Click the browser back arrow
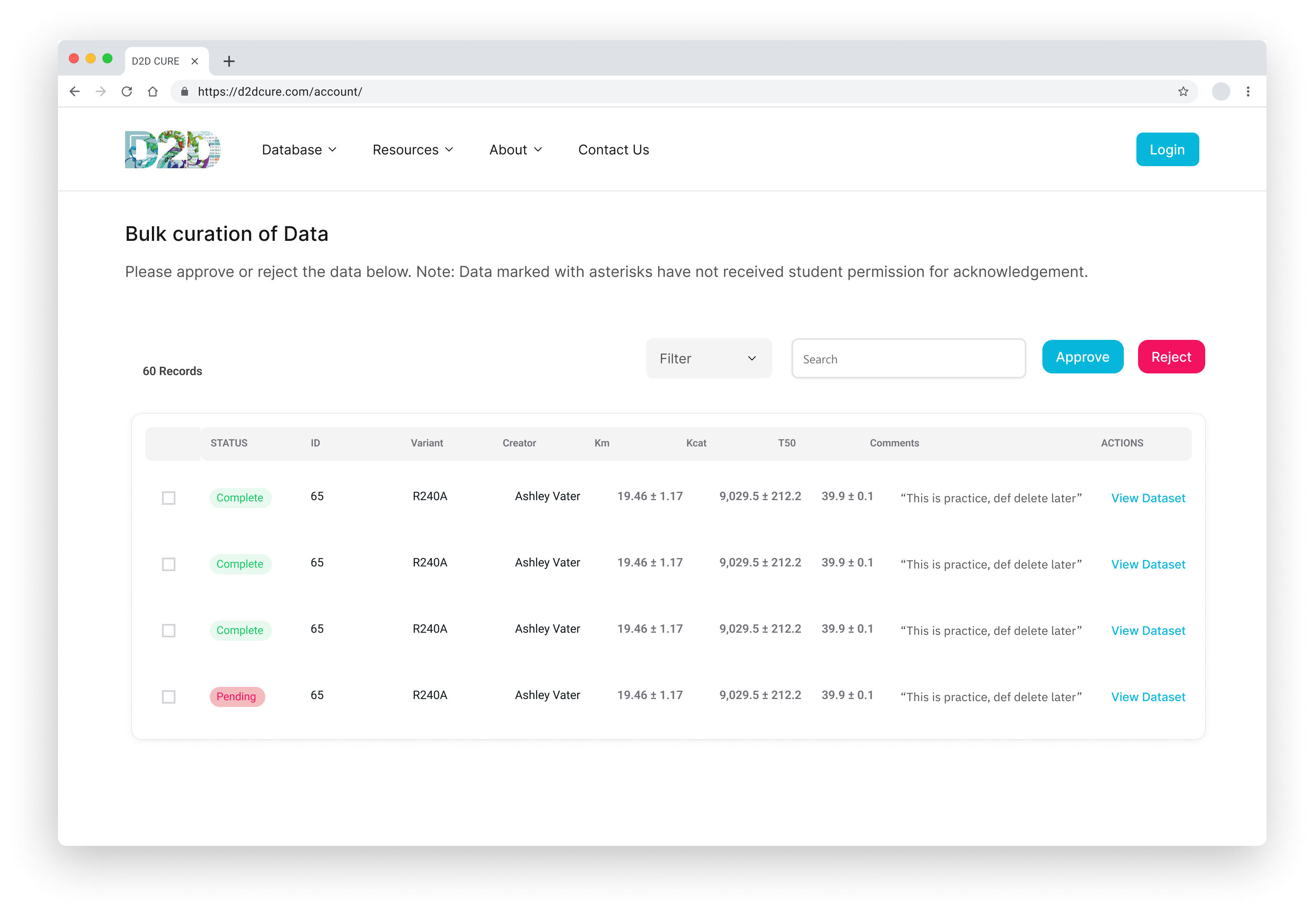Image resolution: width=1316 pixels, height=913 pixels. point(75,91)
